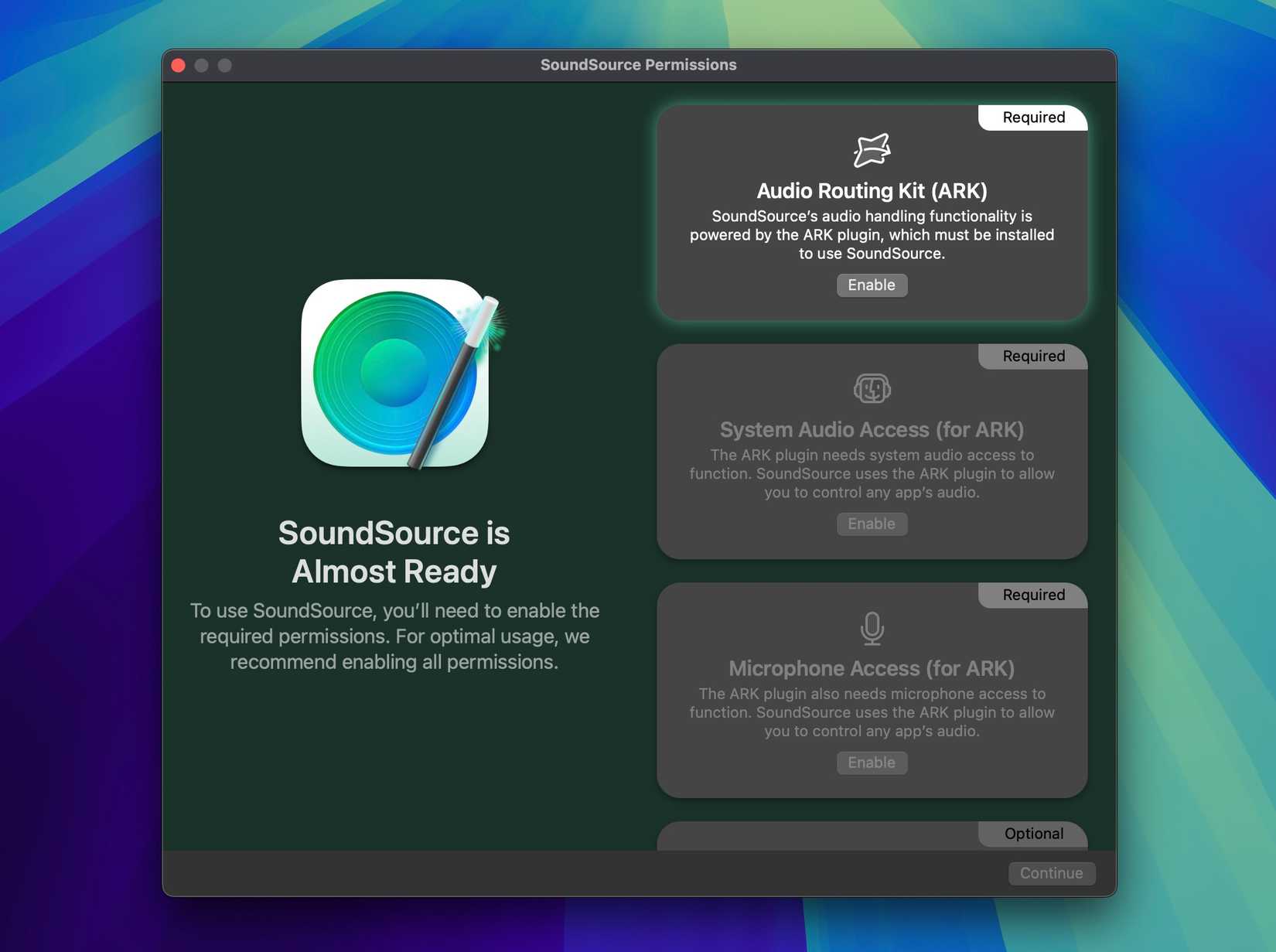Screen dimensions: 1276x952
Task: Minimize the SoundSource Permissions window
Action: [x=202, y=65]
